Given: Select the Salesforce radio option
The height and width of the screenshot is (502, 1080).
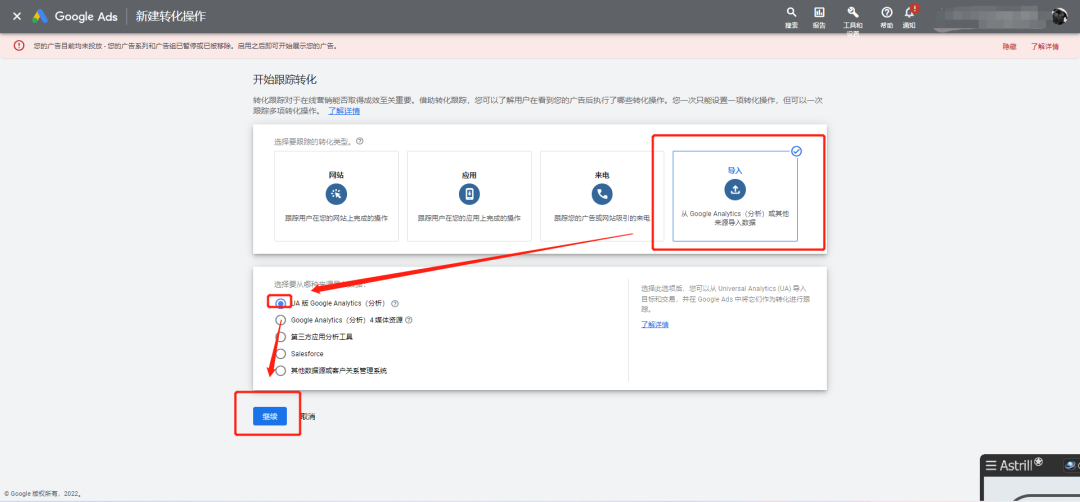Looking at the screenshot, I should pos(280,354).
